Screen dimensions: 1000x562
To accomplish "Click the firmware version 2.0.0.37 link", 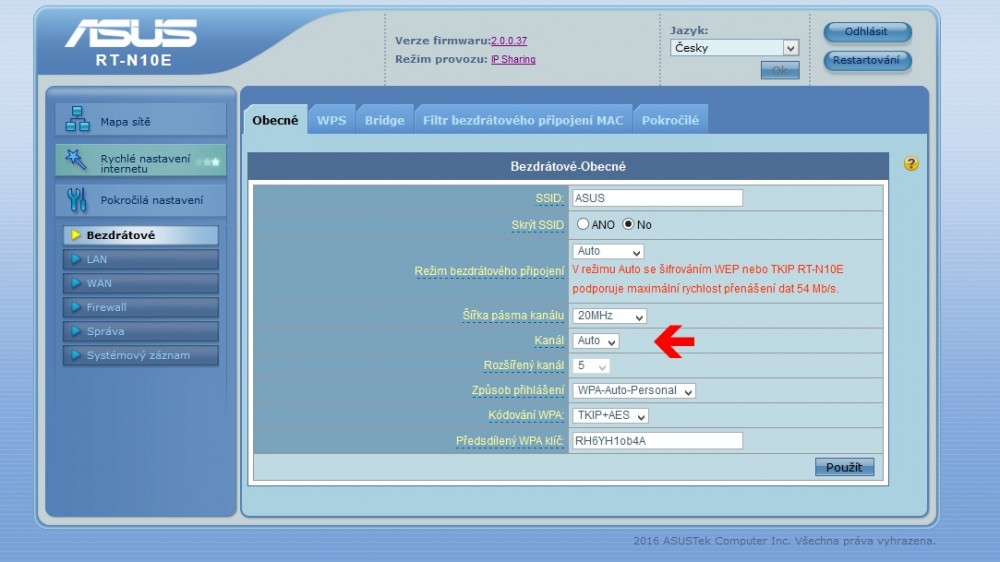I will (508, 41).
